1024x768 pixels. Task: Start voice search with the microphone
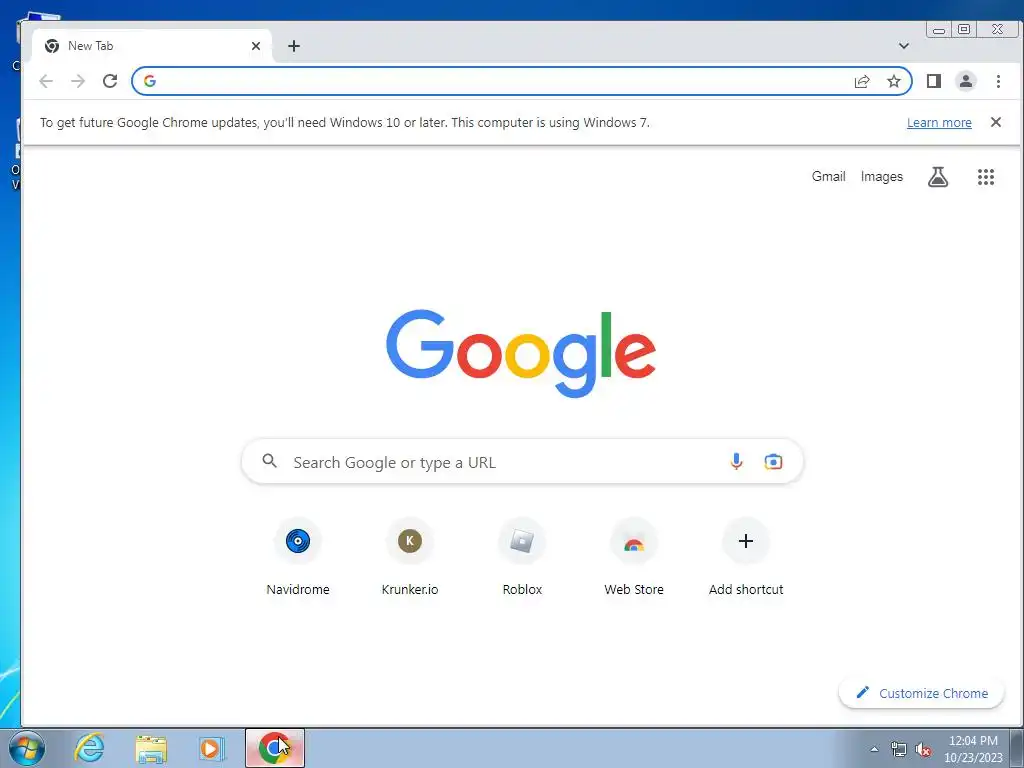coord(736,462)
